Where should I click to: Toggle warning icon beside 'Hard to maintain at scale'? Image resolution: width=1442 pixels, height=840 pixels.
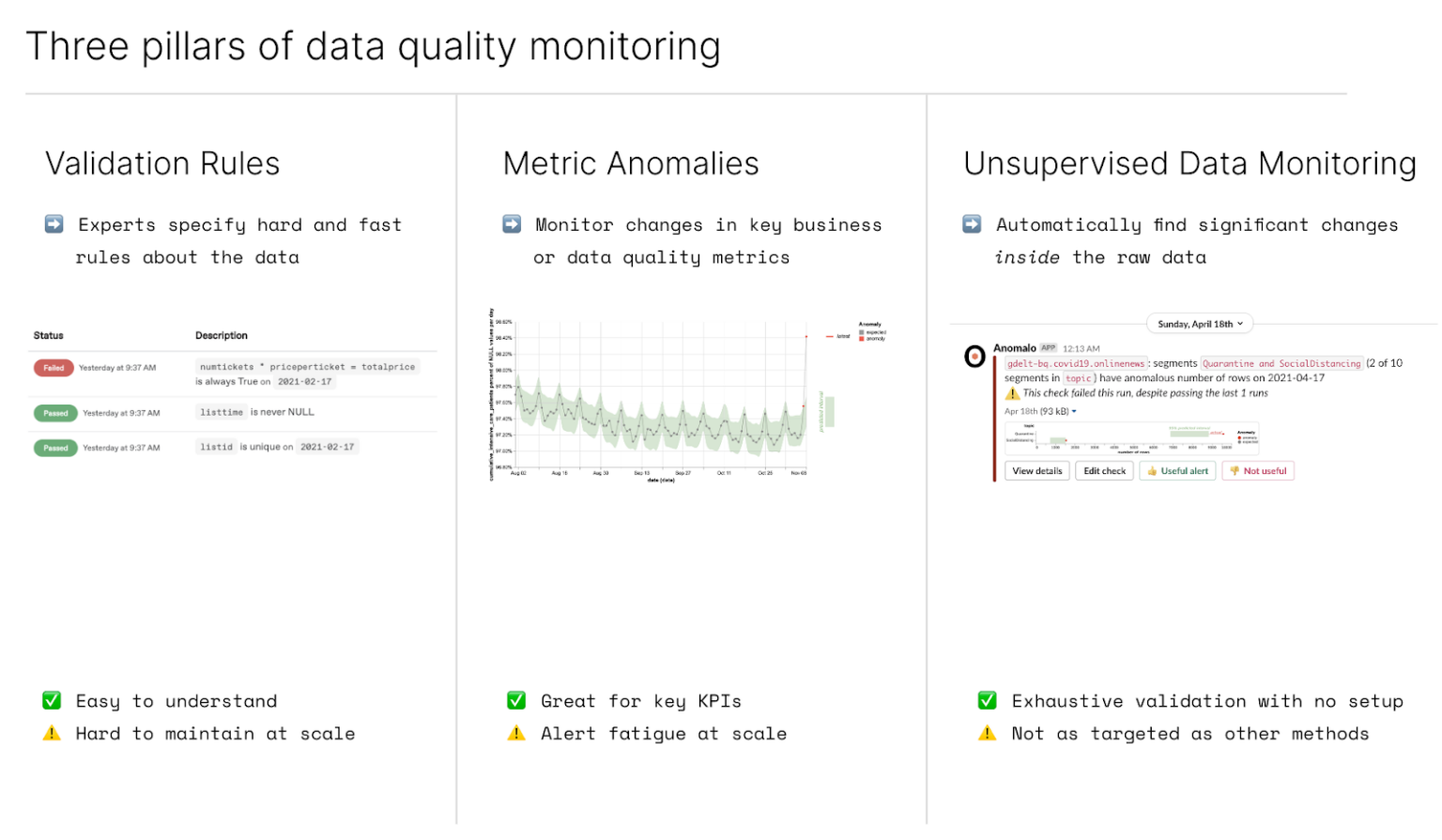pos(52,733)
